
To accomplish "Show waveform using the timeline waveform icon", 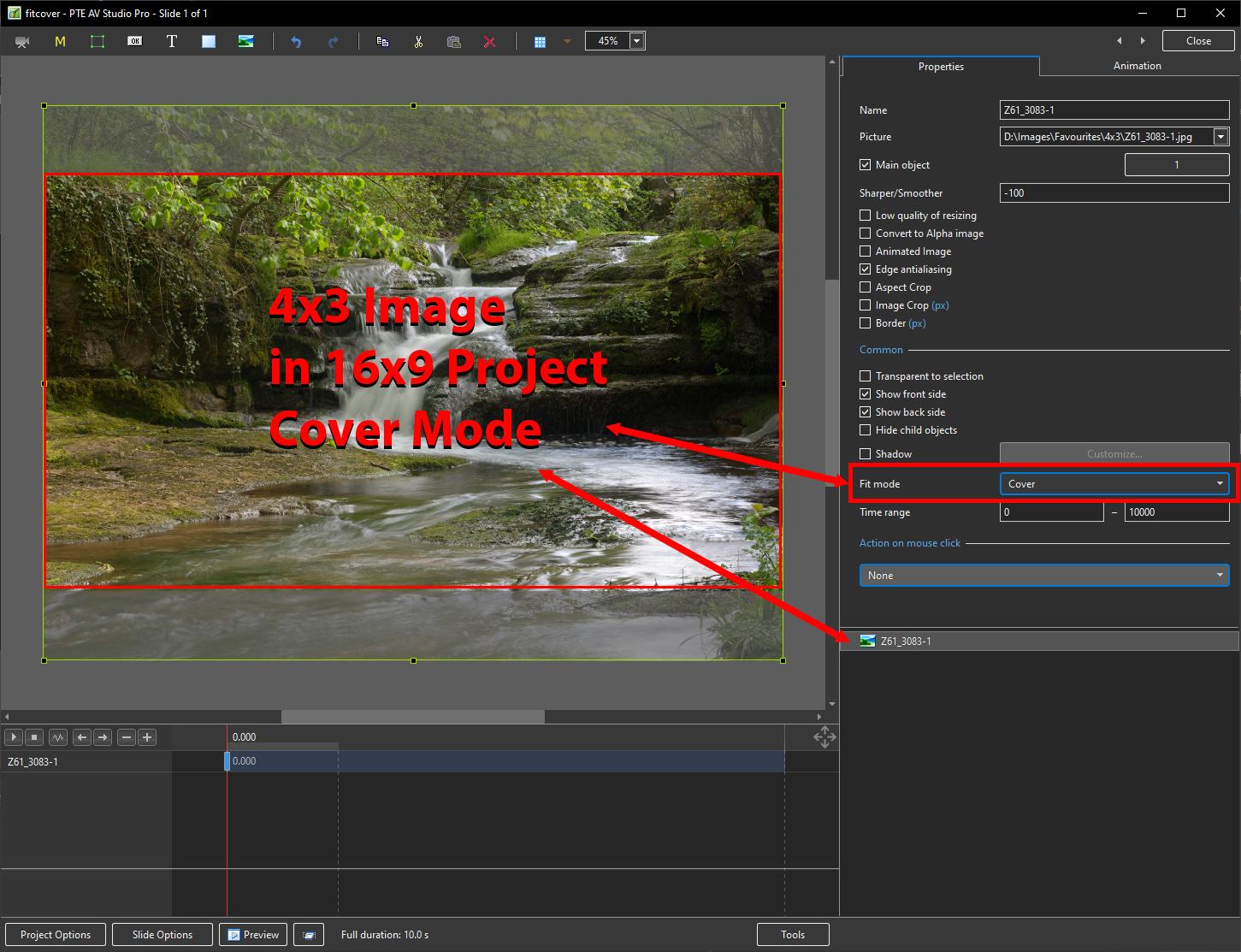I will (x=58, y=737).
